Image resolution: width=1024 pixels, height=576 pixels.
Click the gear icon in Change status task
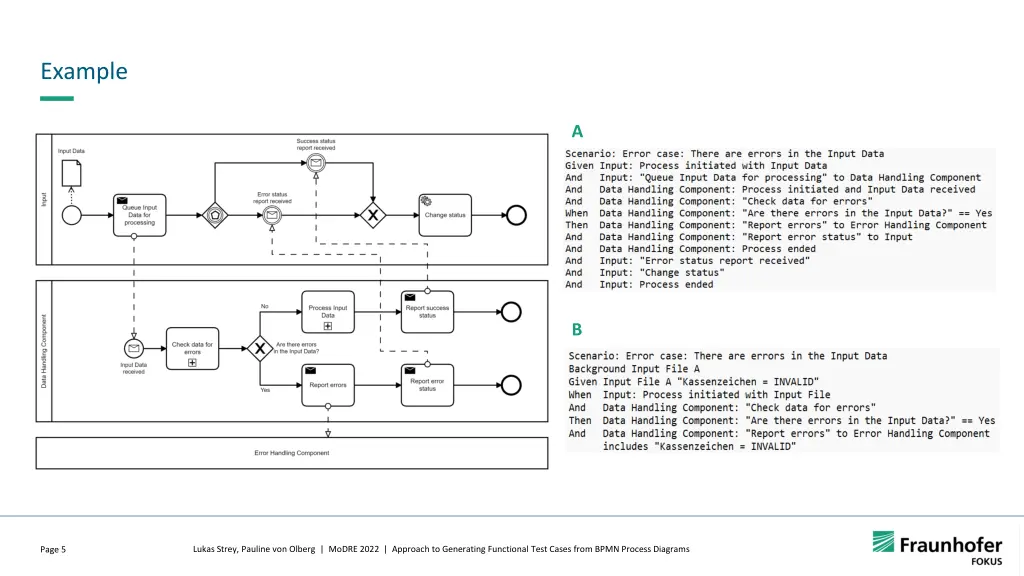426,201
